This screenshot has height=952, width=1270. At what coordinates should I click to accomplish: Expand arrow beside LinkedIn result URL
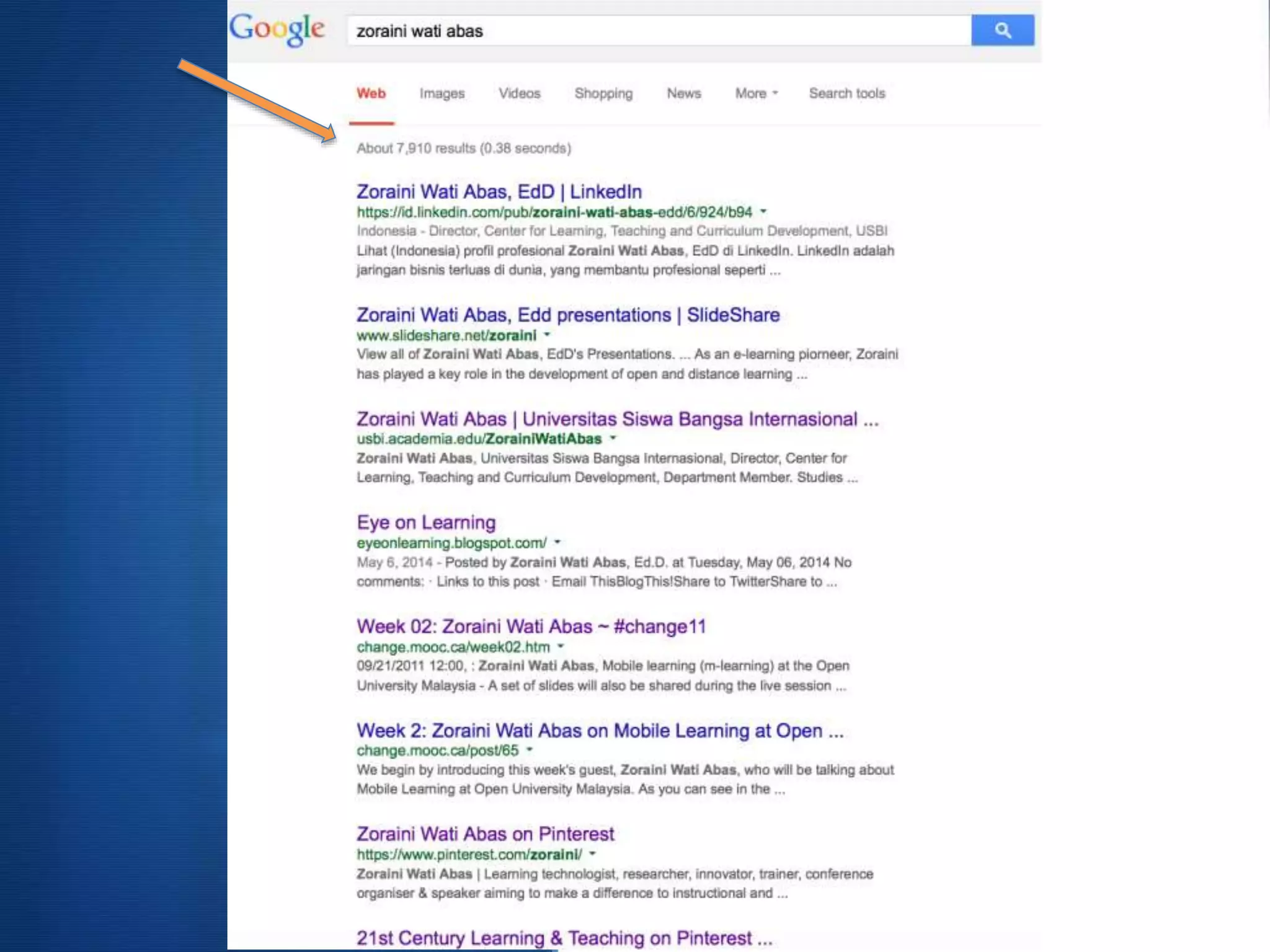[x=763, y=211]
